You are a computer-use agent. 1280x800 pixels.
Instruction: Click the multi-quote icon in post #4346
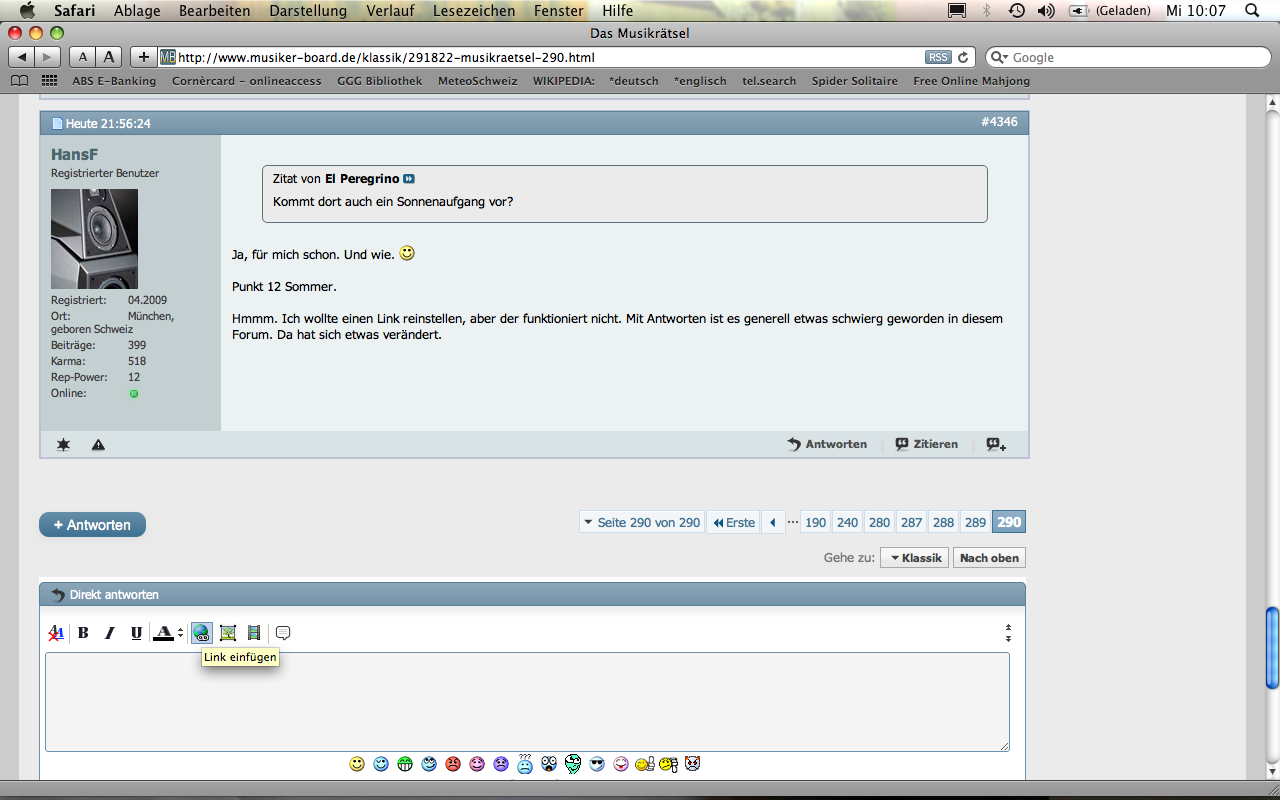click(x=996, y=444)
